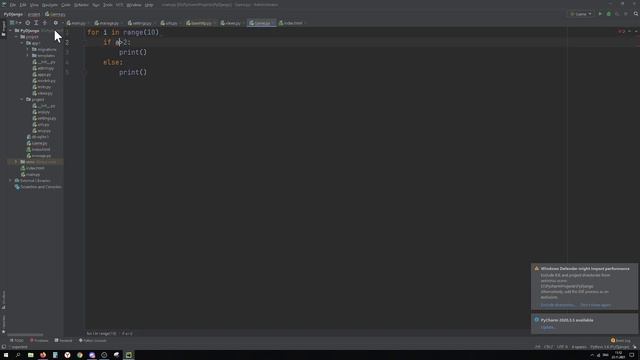Change the CRLF line separator selector
This screenshot has height=360, width=640.
[x=549, y=347]
